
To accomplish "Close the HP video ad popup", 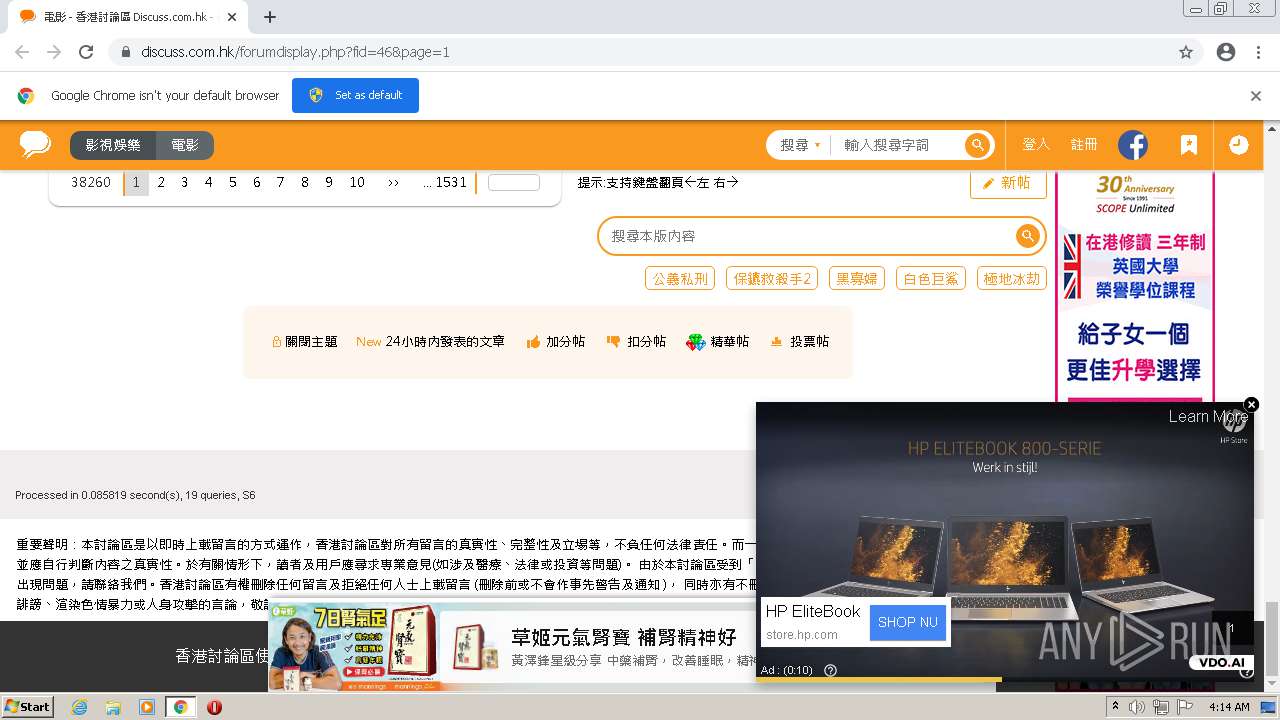I will pyautogui.click(x=1251, y=405).
